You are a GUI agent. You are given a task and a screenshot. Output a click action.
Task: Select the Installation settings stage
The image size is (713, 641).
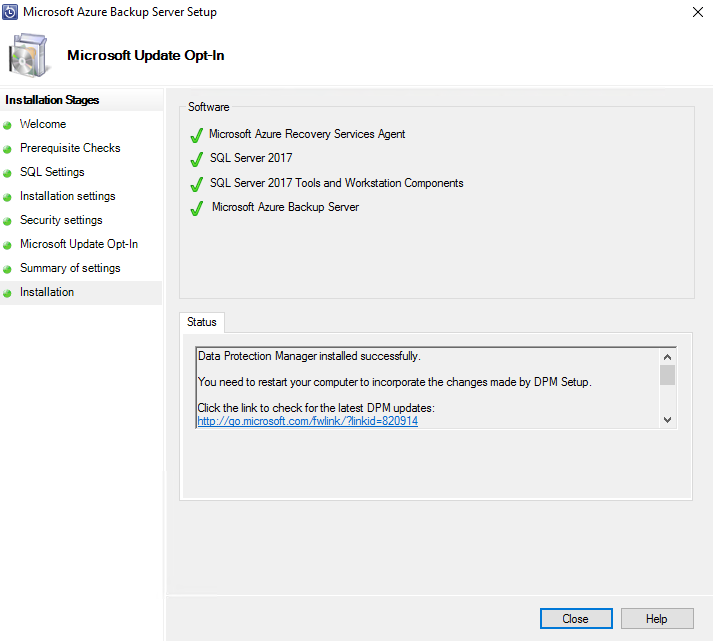tap(67, 196)
